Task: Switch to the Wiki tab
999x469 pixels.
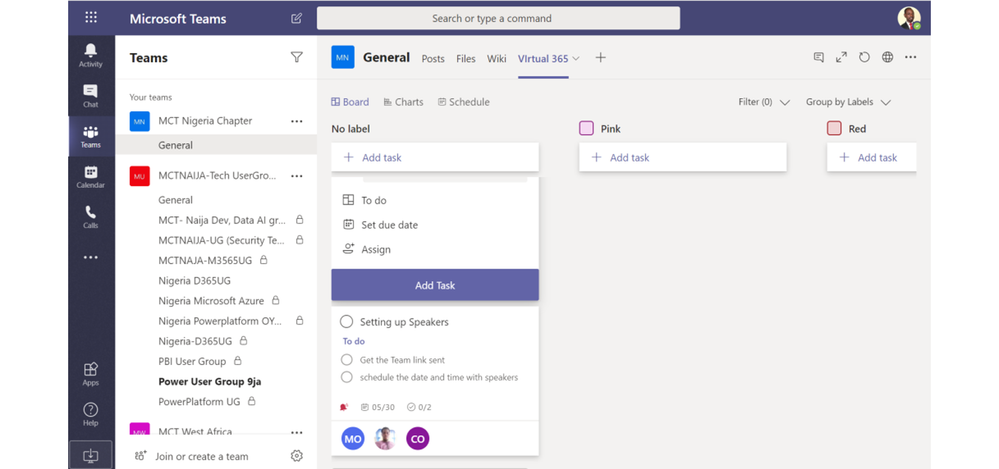Action: pos(497,59)
